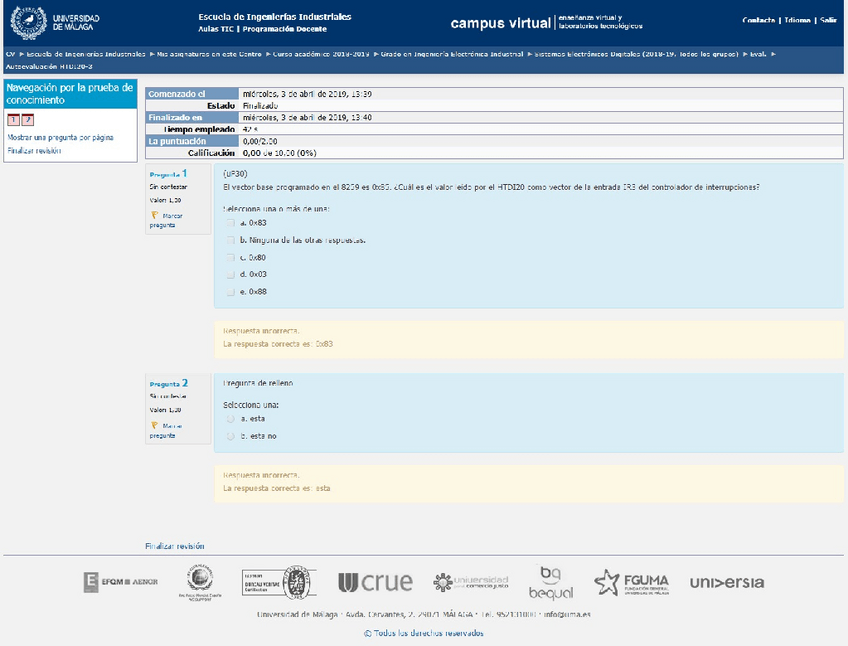Check option a. 0x83
Viewport: 848px width, 646px height.
231,223
